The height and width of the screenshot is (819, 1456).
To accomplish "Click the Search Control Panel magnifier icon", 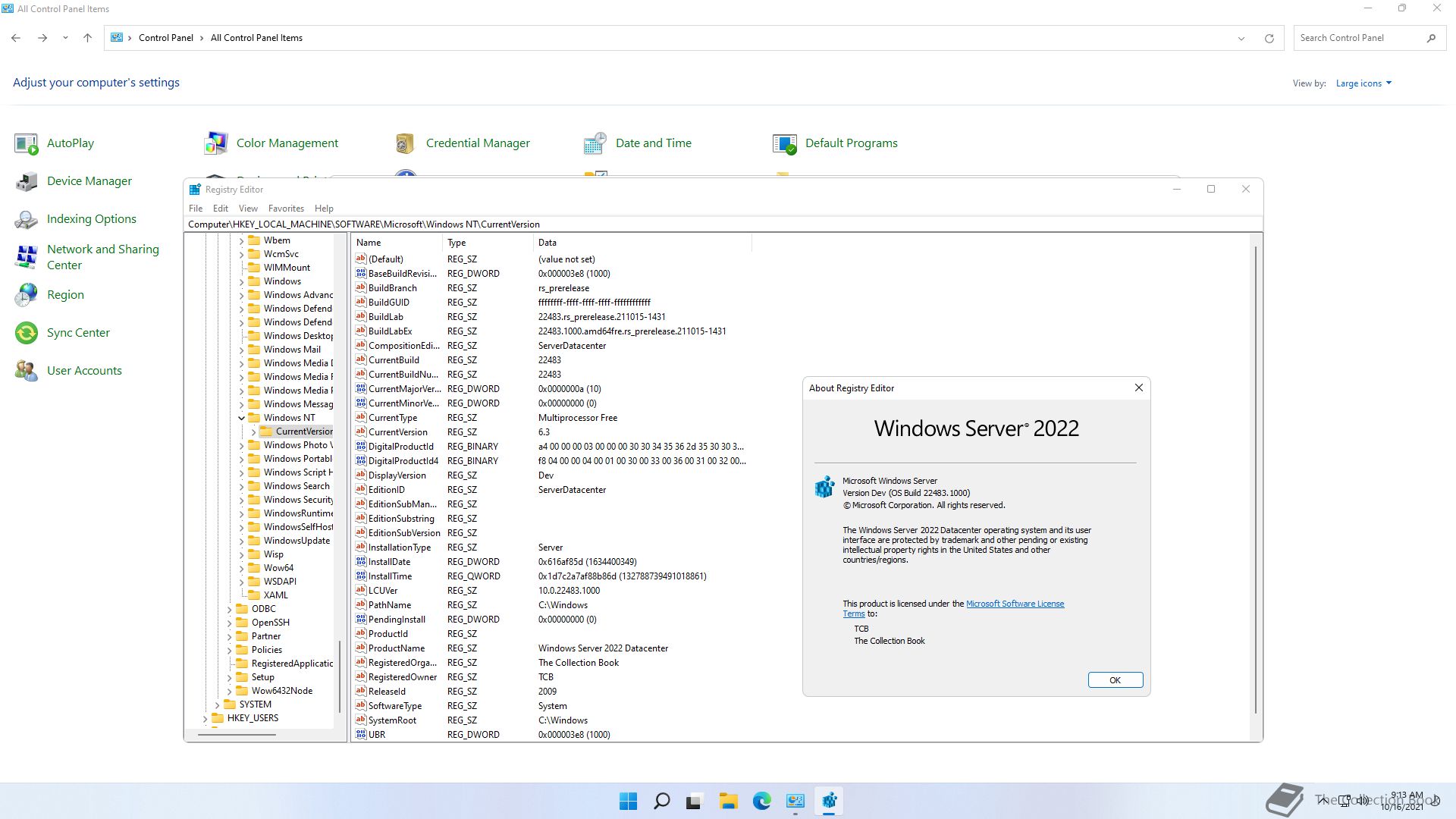I will click(x=1431, y=38).
